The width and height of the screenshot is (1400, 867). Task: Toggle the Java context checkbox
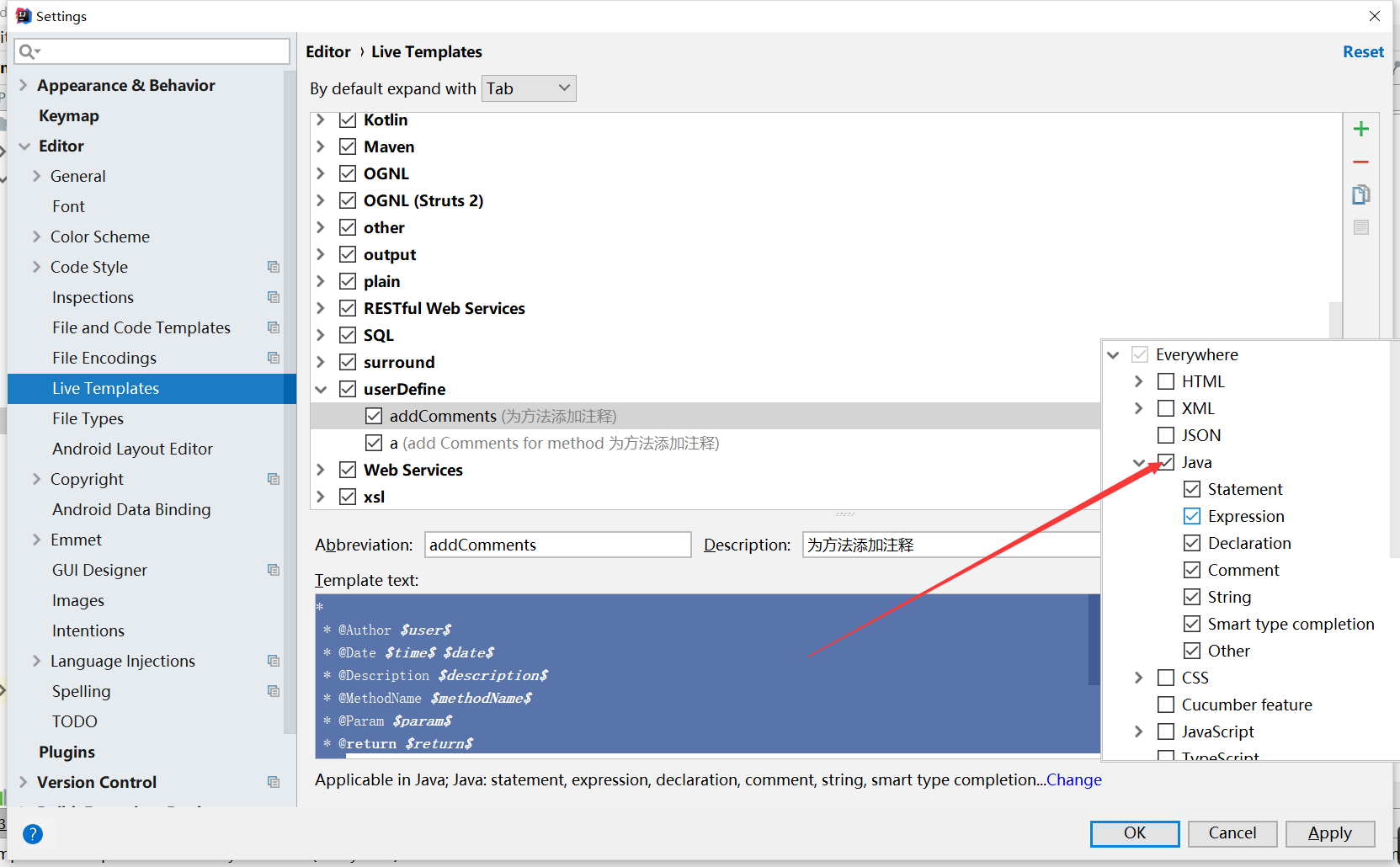(1166, 462)
